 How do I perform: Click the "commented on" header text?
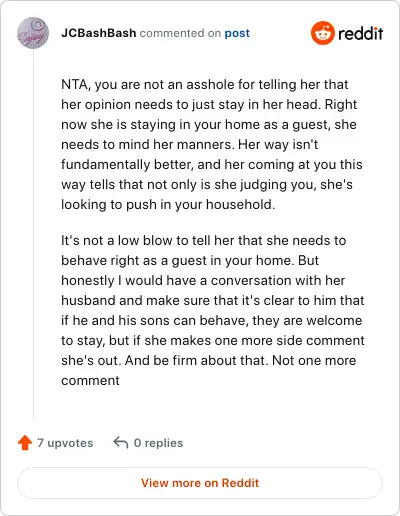click(x=180, y=33)
